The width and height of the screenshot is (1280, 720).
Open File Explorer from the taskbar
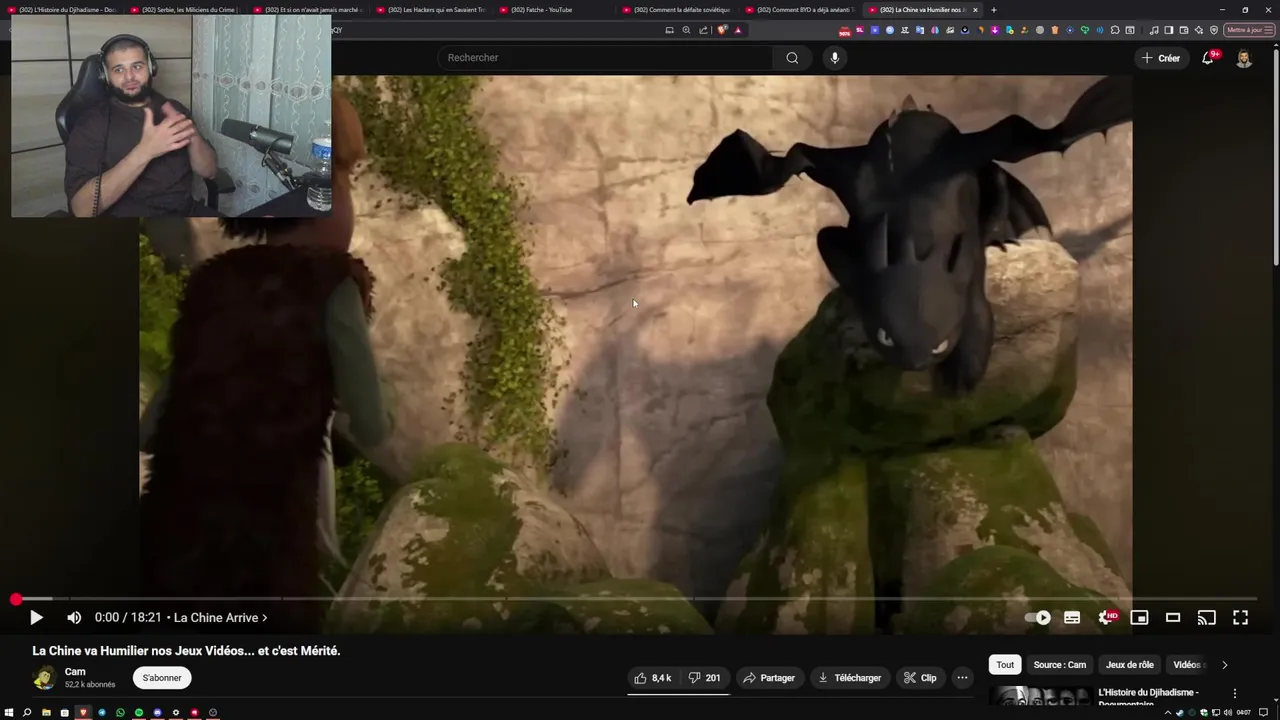point(46,713)
